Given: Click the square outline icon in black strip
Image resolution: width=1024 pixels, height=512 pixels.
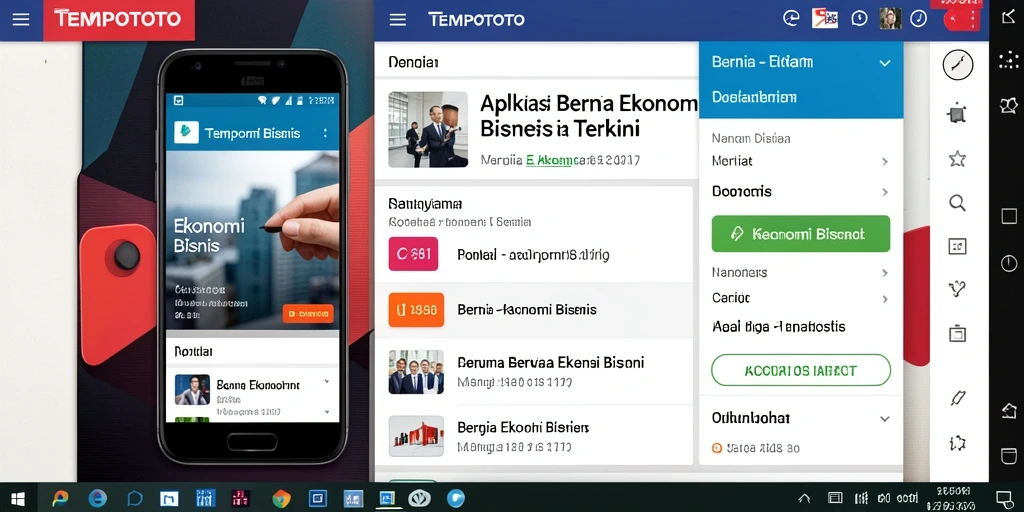Looking at the screenshot, I should (1009, 216).
